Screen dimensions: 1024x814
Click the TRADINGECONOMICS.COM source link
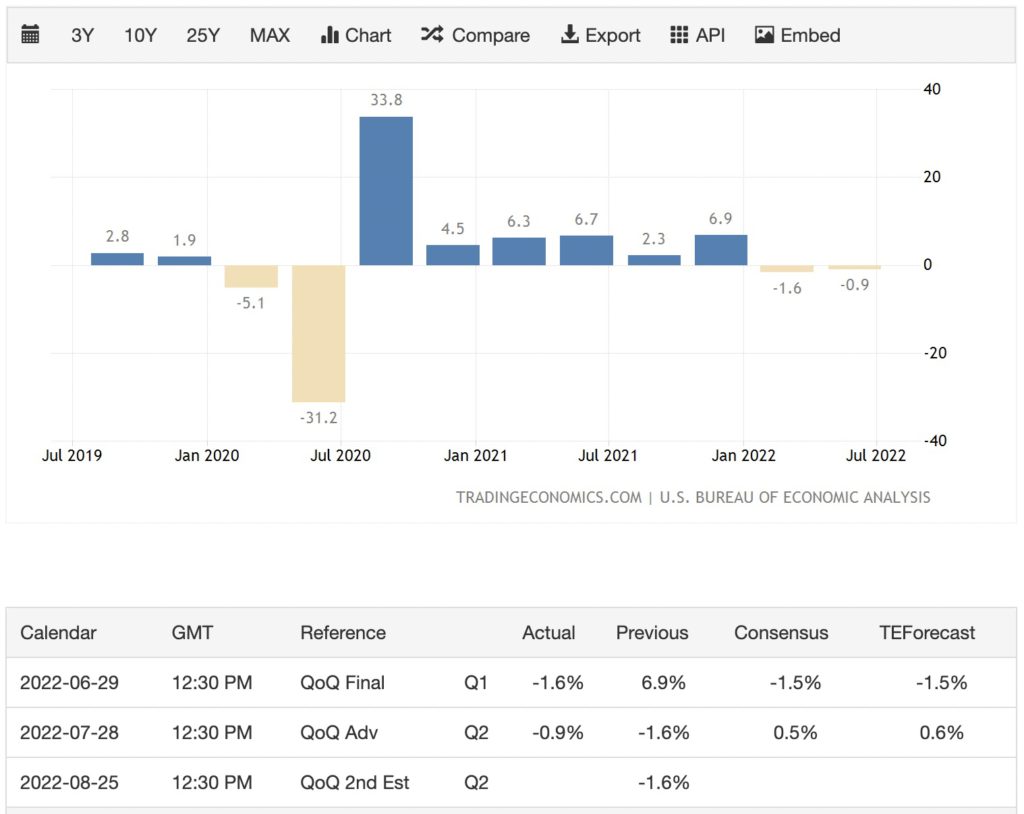[549, 497]
